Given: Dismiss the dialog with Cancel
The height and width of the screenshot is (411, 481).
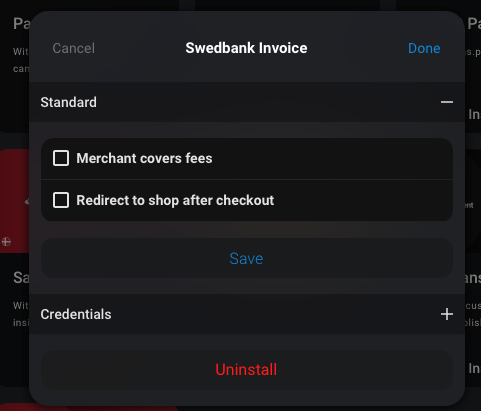Looking at the screenshot, I should [74, 48].
